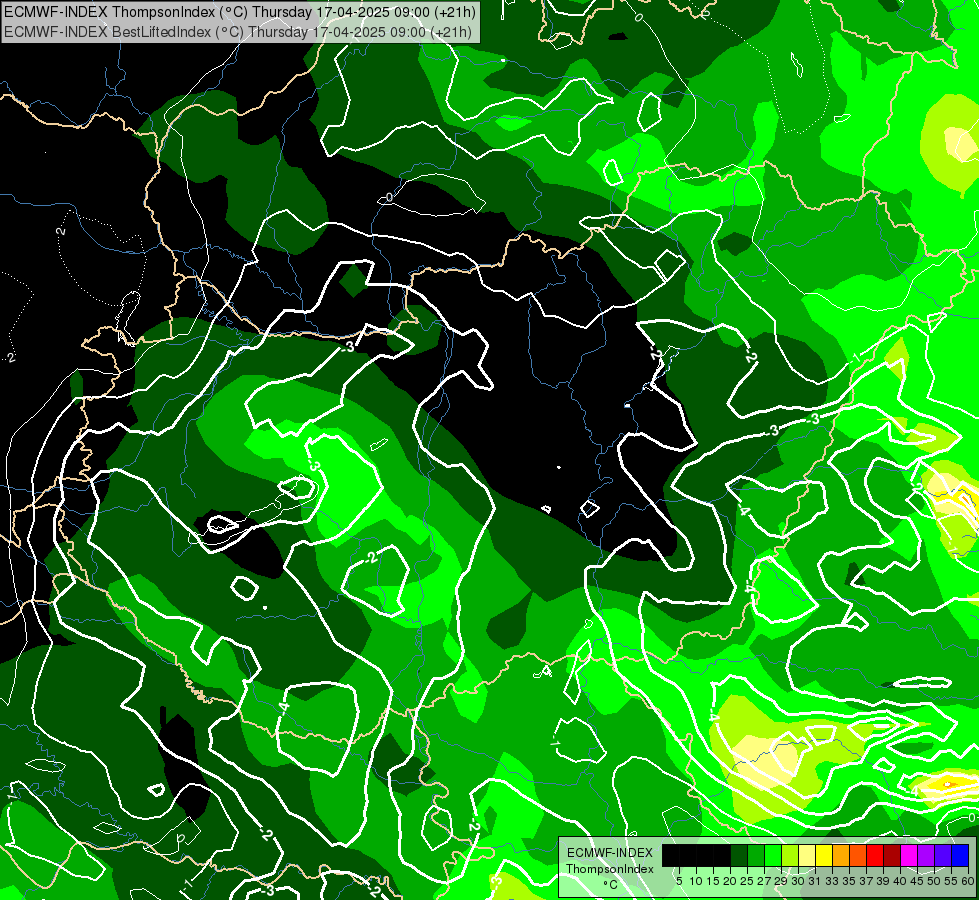Select the black legend swatch between 15 and 20
The height and width of the screenshot is (900, 979).
pos(722,855)
